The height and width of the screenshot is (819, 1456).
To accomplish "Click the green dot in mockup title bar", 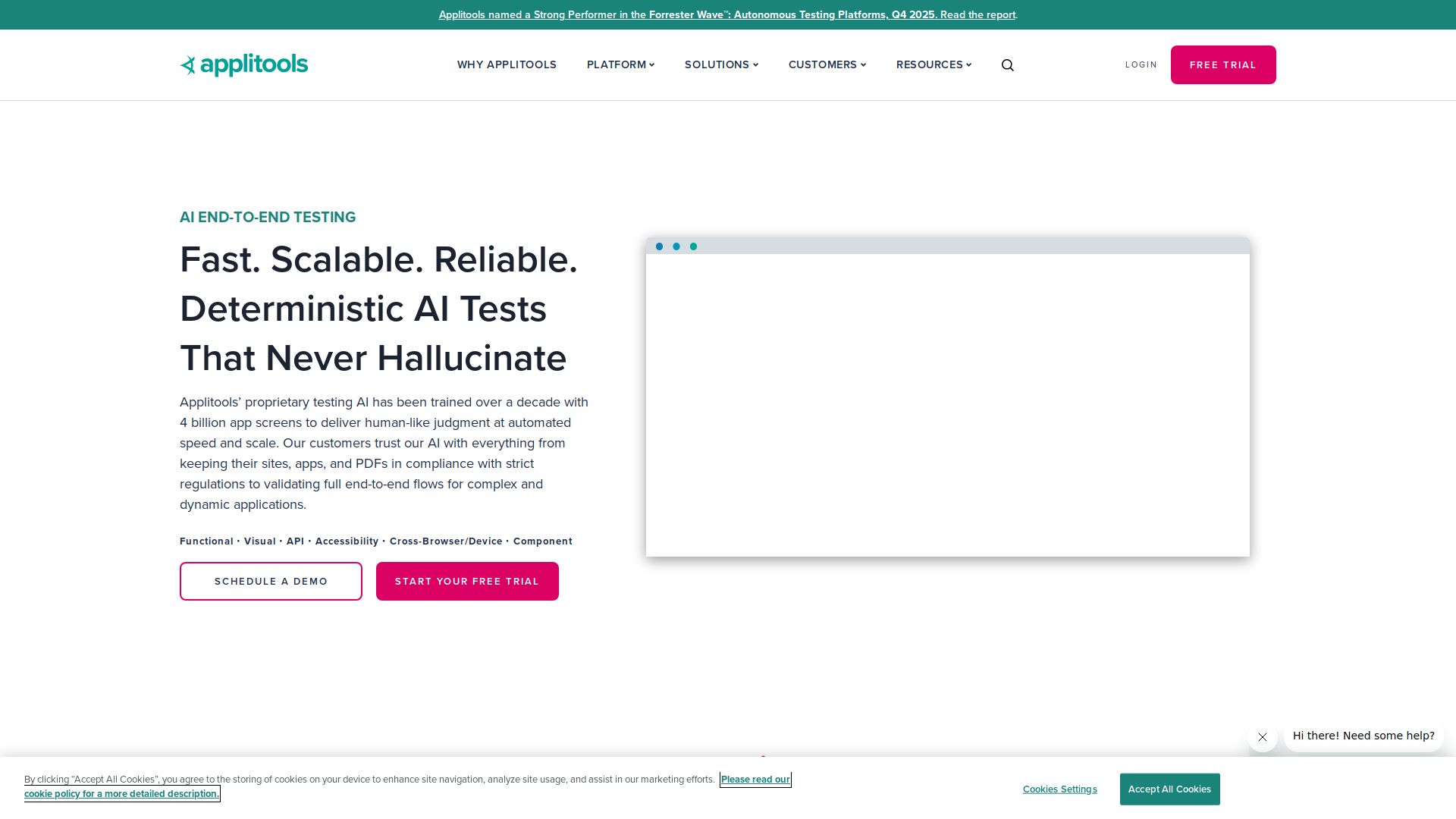I will [x=693, y=246].
